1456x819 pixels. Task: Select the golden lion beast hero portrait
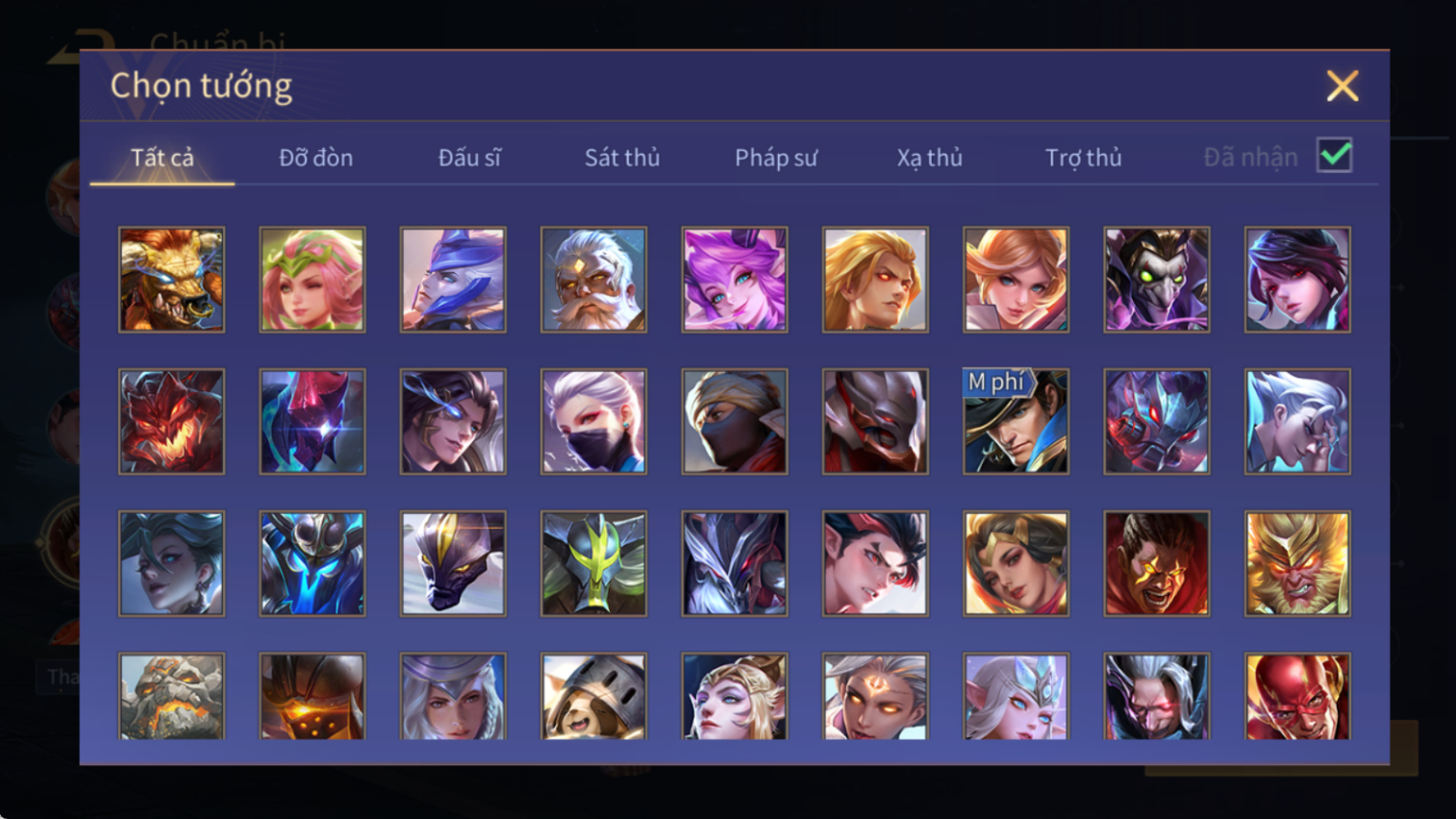171,280
